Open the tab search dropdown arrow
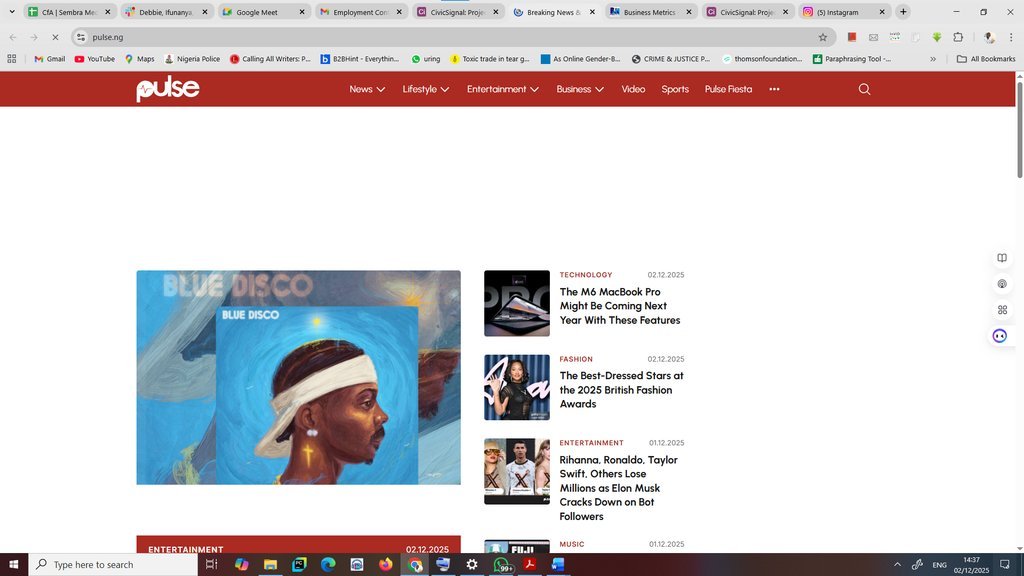Image resolution: width=1024 pixels, height=576 pixels. click(12, 12)
